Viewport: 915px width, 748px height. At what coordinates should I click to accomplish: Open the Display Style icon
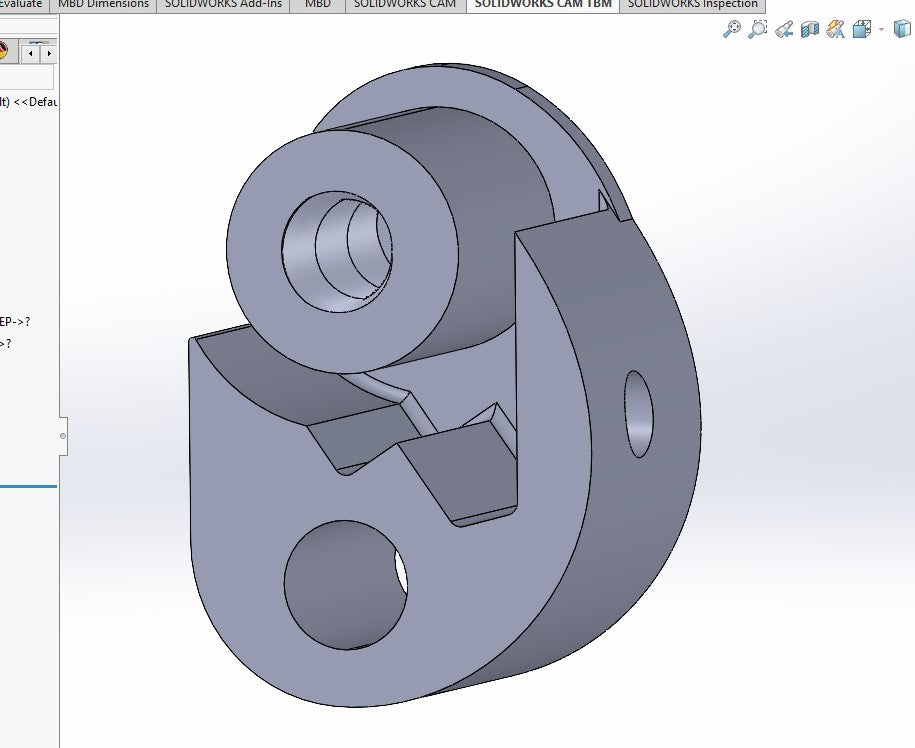tap(902, 29)
